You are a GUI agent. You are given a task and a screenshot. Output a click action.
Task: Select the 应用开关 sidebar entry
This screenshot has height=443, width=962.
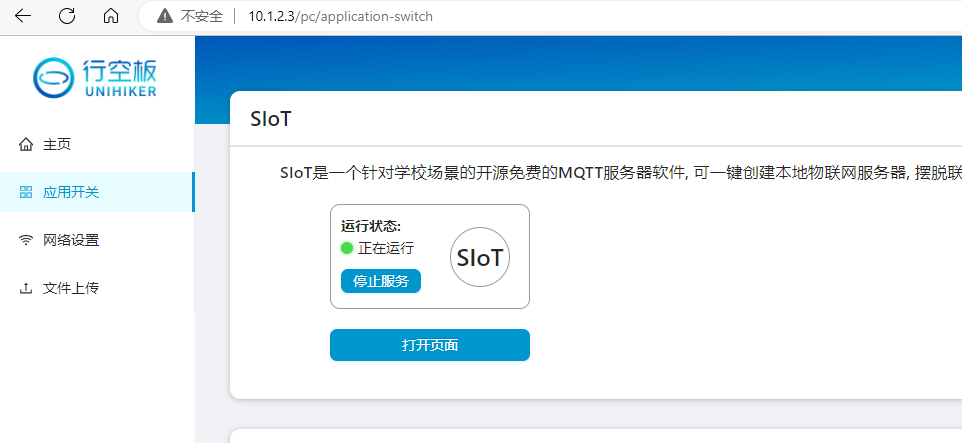(x=97, y=192)
